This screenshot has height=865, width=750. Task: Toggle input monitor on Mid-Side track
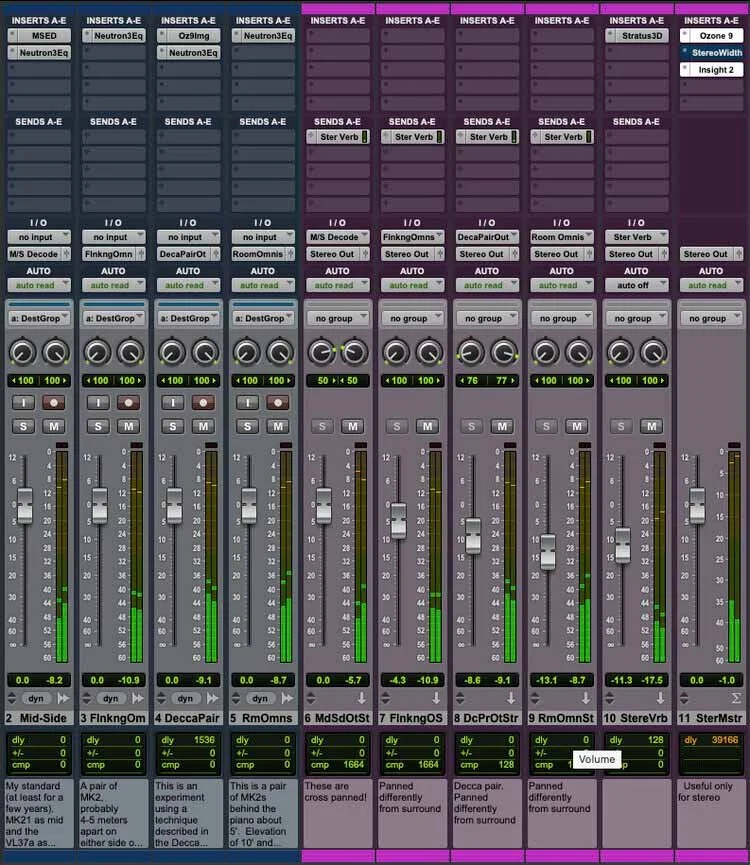coord(23,403)
